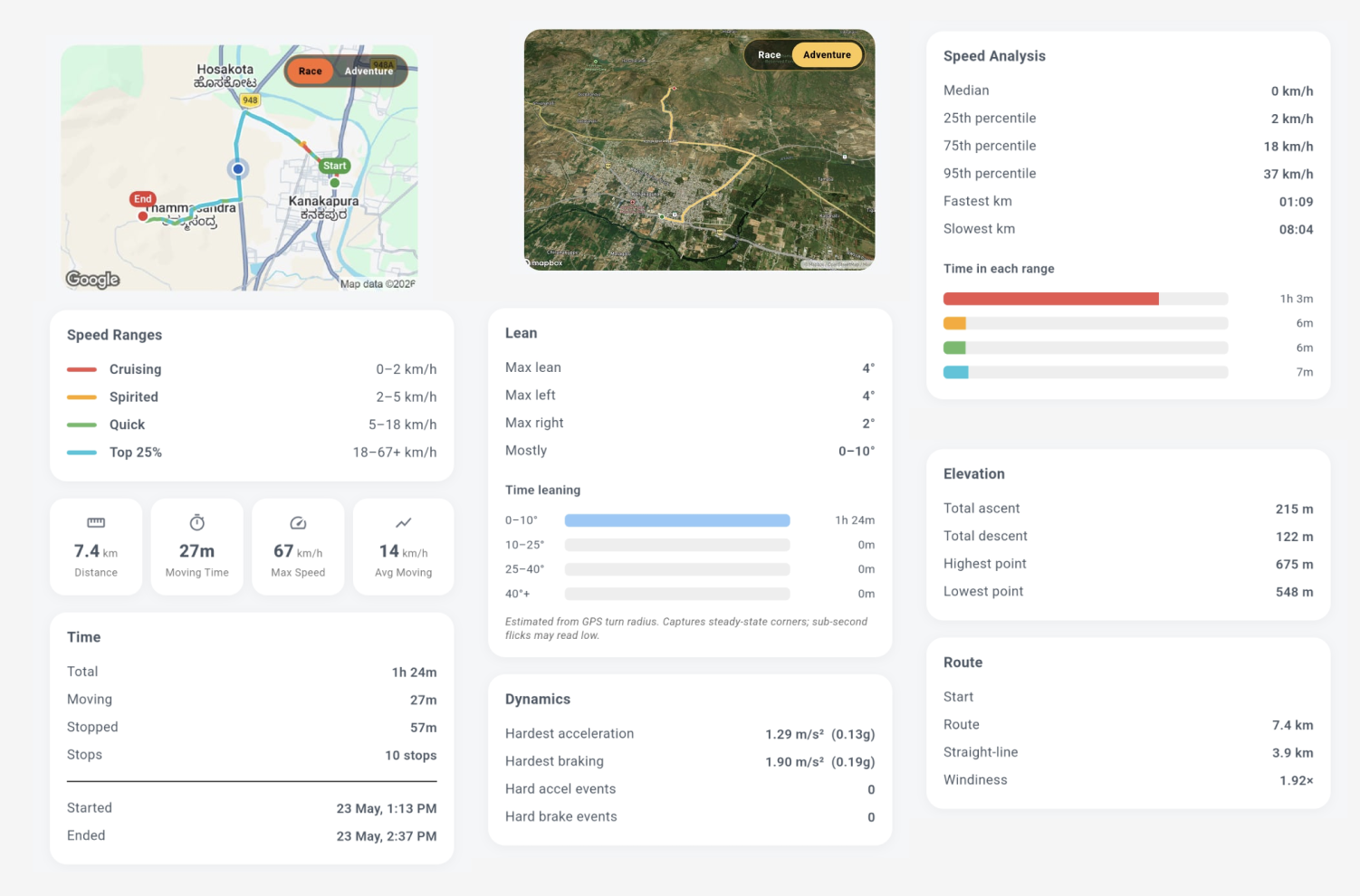Click the 10–25° lean bar
The height and width of the screenshot is (896, 1360).
coord(677,545)
